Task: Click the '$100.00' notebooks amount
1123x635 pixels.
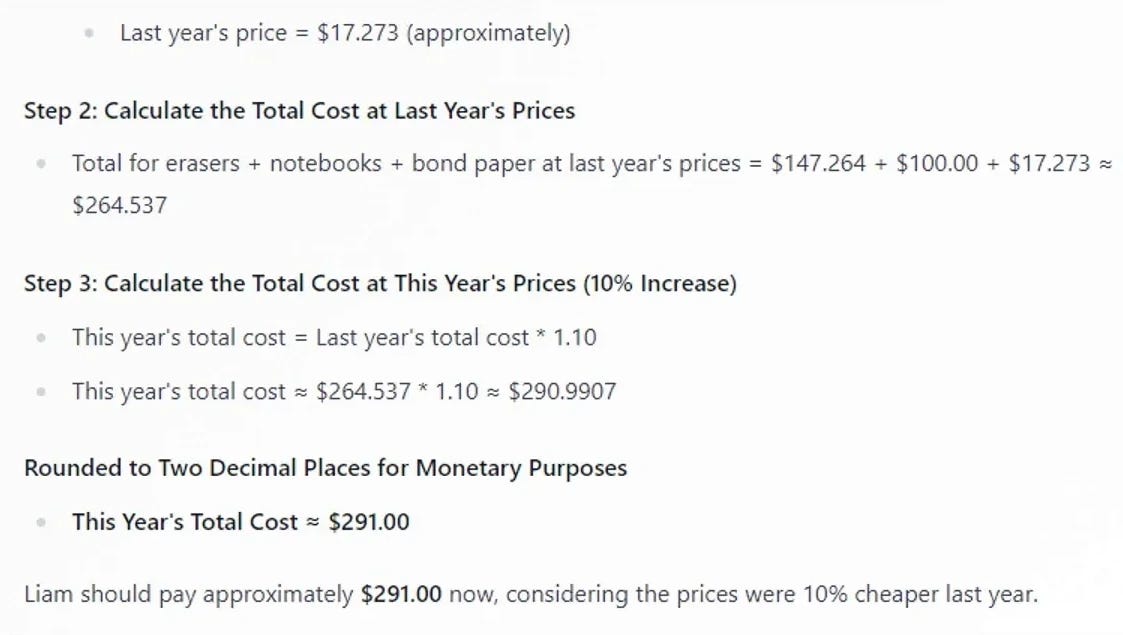Action: tap(937, 163)
